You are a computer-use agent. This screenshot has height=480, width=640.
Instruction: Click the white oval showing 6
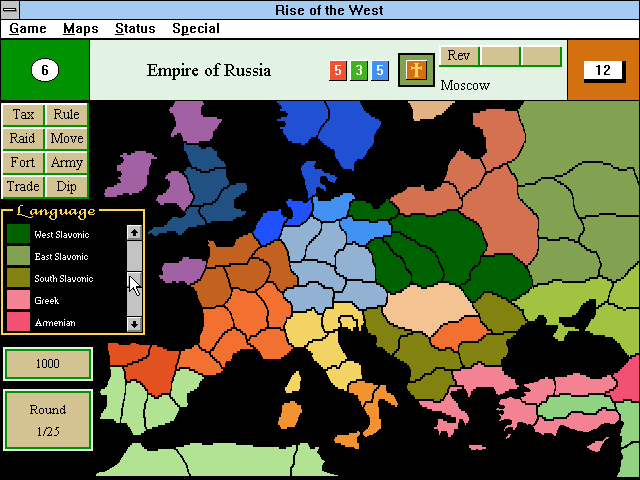click(45, 70)
